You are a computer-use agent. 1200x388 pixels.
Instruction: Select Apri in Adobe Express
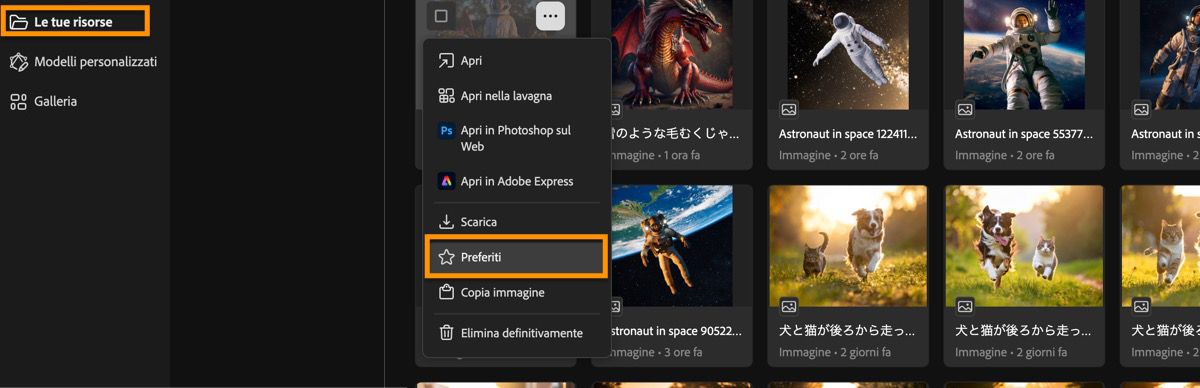click(x=517, y=181)
